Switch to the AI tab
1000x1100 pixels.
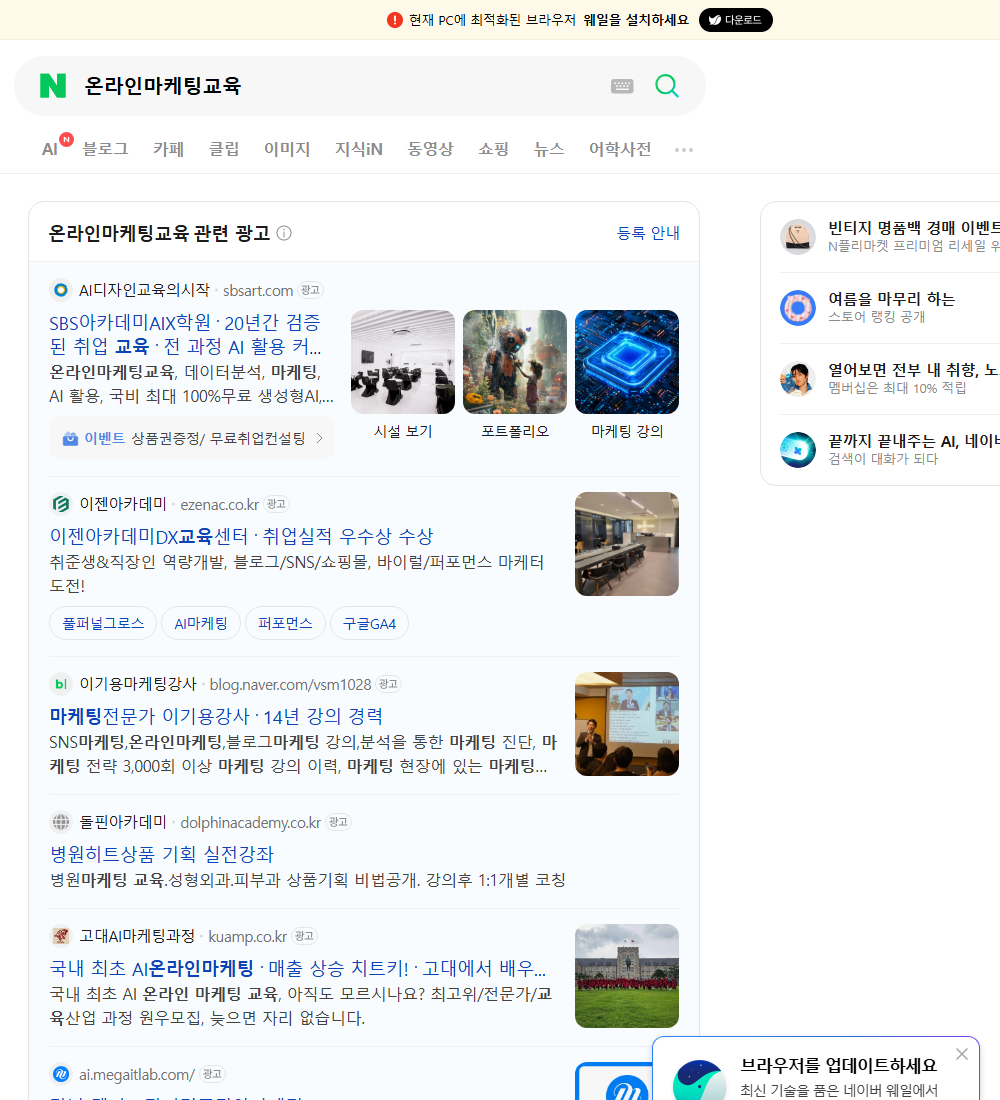50,149
